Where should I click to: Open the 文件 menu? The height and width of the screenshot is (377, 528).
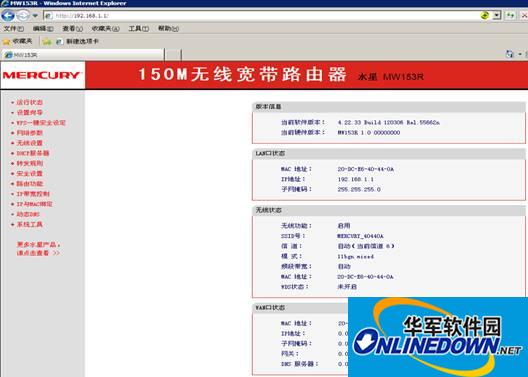[14, 29]
